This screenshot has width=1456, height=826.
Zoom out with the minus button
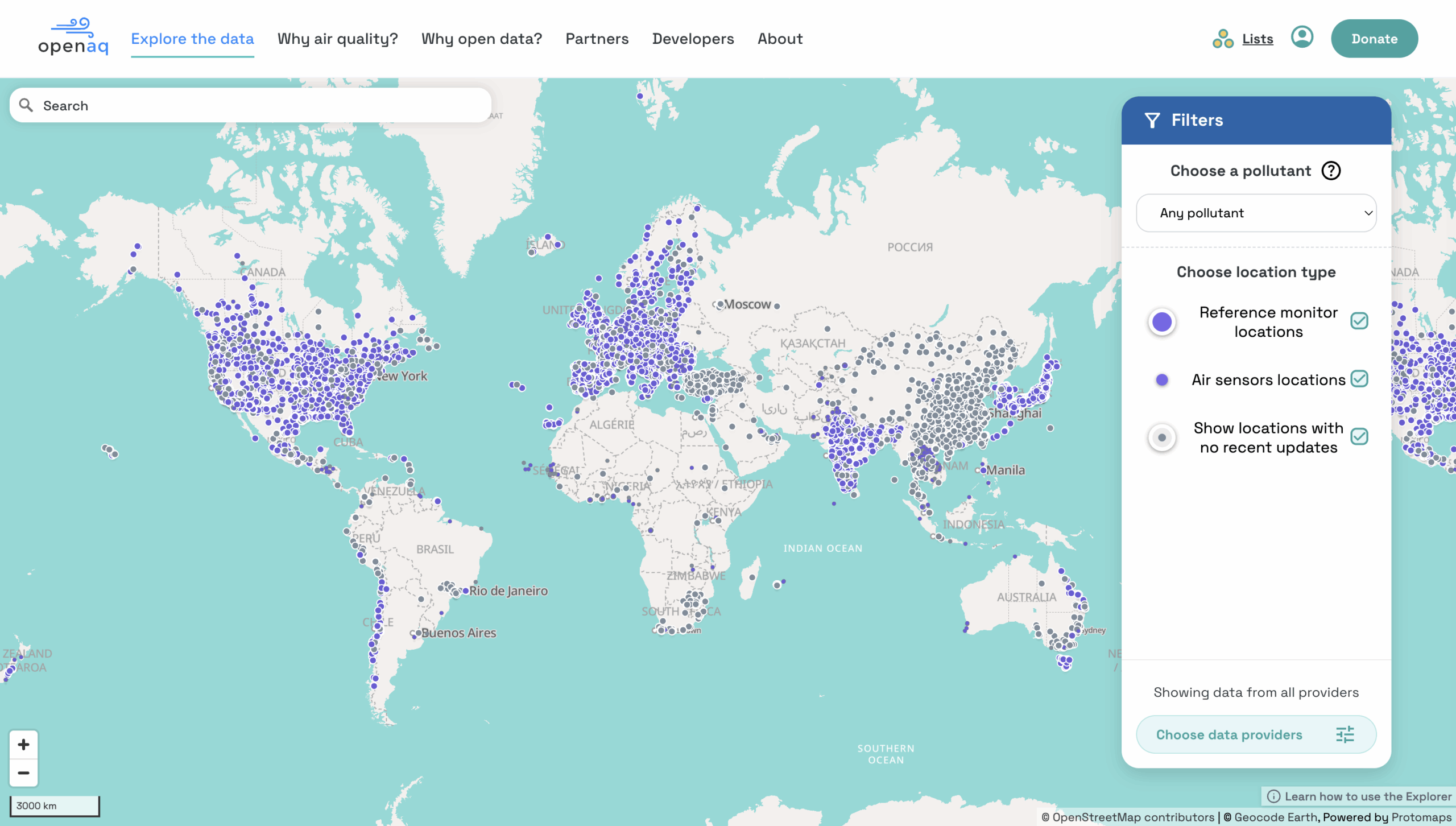[x=23, y=773]
